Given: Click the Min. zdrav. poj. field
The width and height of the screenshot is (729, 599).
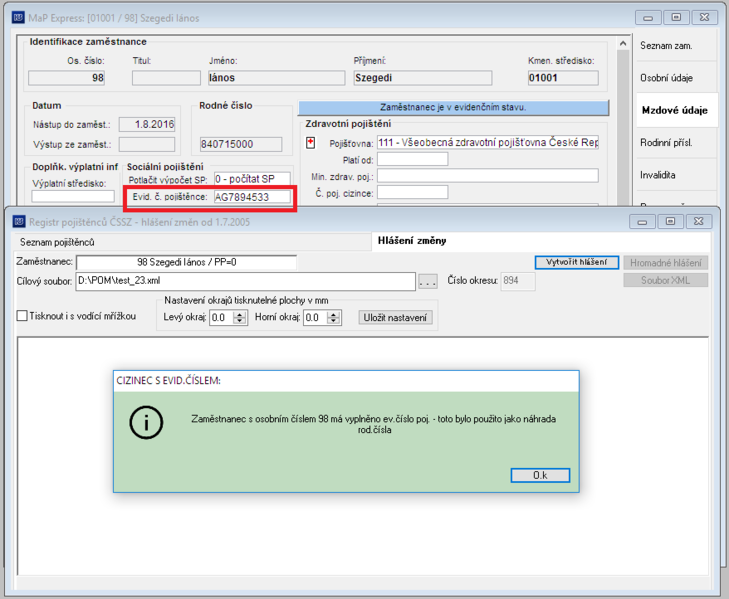Looking at the screenshot, I should click(x=488, y=176).
